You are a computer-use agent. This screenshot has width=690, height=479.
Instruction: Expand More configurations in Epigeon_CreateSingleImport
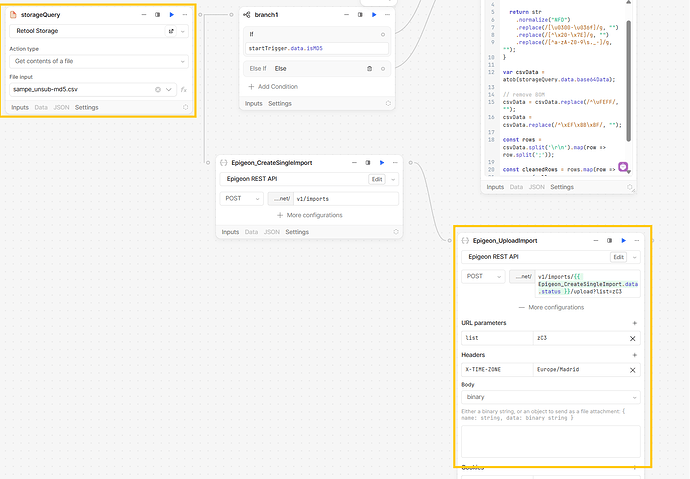pyautogui.click(x=309, y=215)
